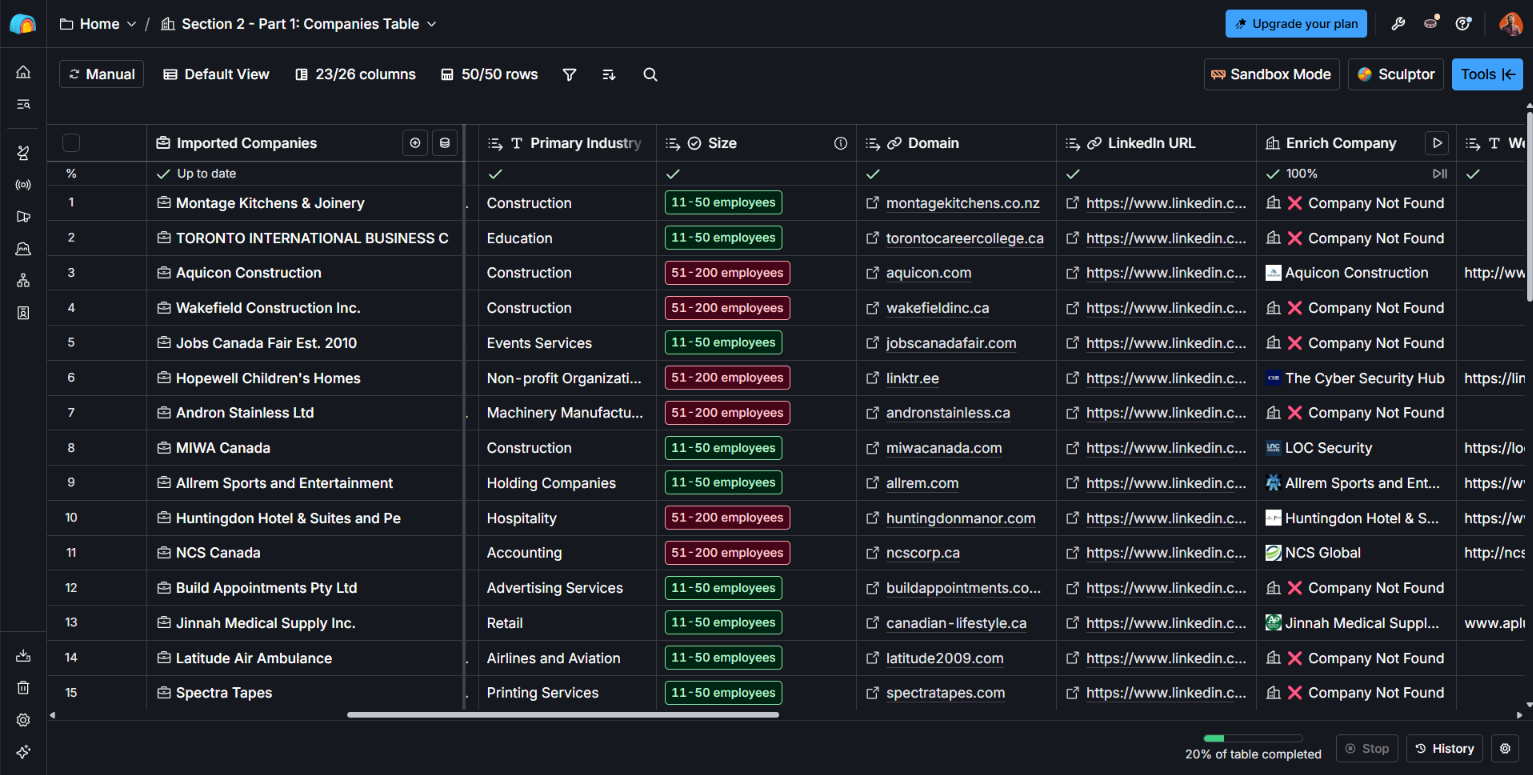Click the add circle icon in Imported Companies header
Screen dimensions: 1533x775
(x=415, y=143)
